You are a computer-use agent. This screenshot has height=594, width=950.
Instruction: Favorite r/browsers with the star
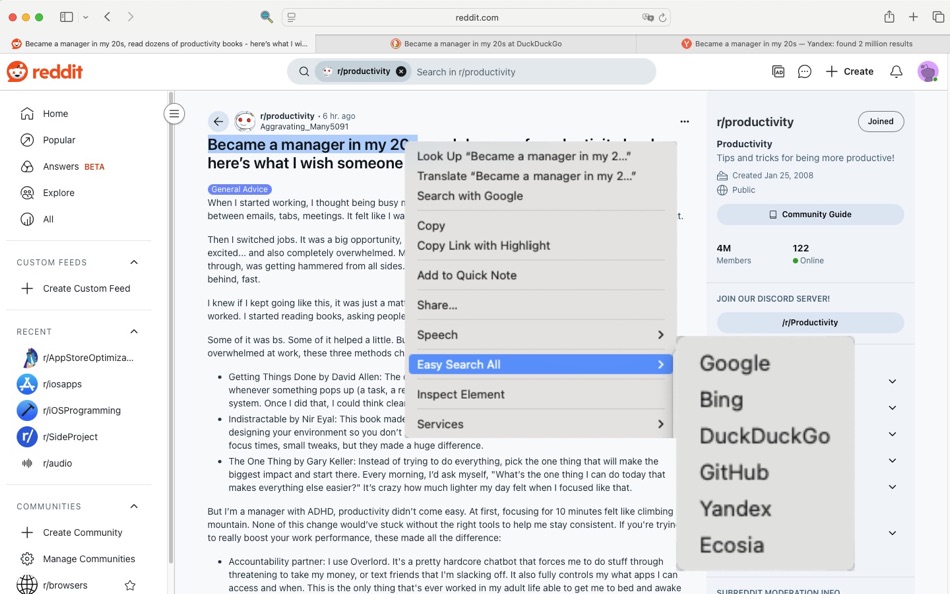[x=130, y=585]
